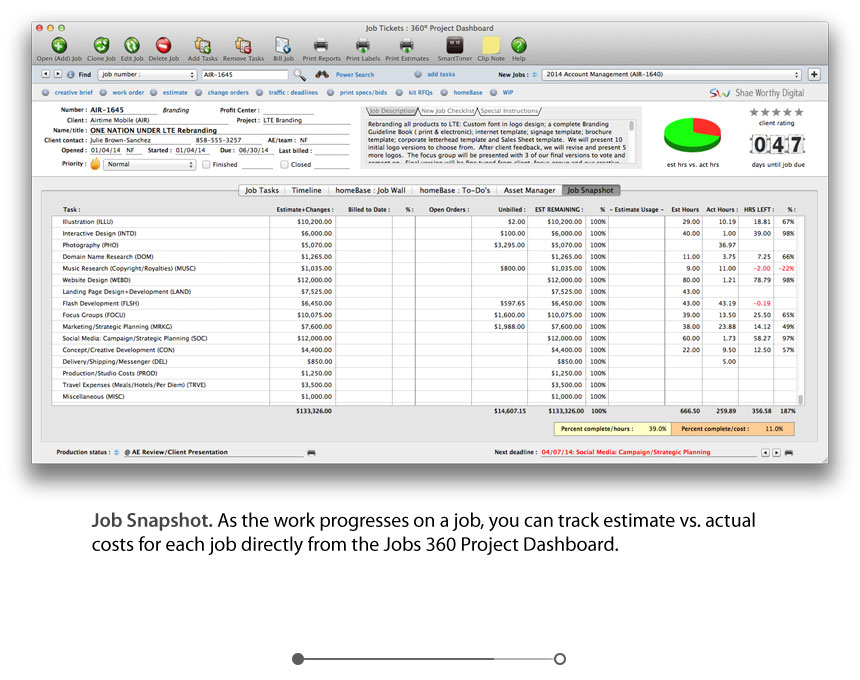Check the Finished checkbox

207,165
